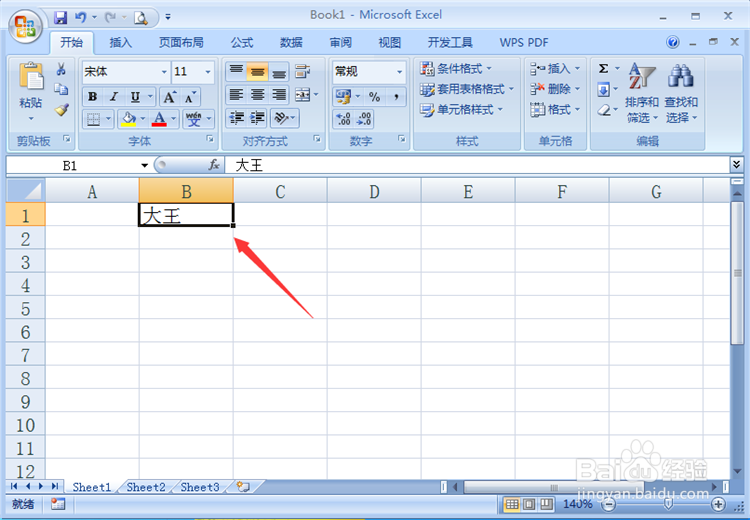Toggle top vertical alignment
The height and width of the screenshot is (520, 750).
236,71
